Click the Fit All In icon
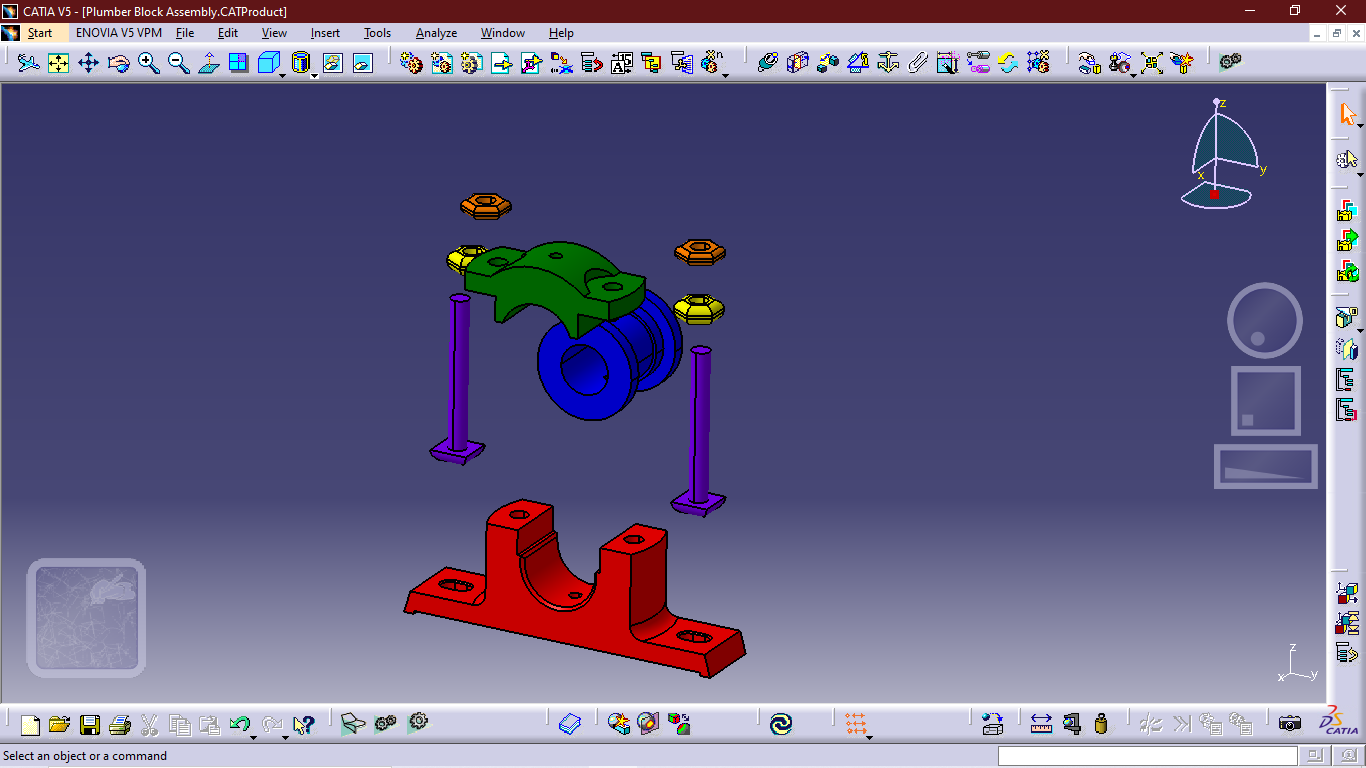 [59, 63]
